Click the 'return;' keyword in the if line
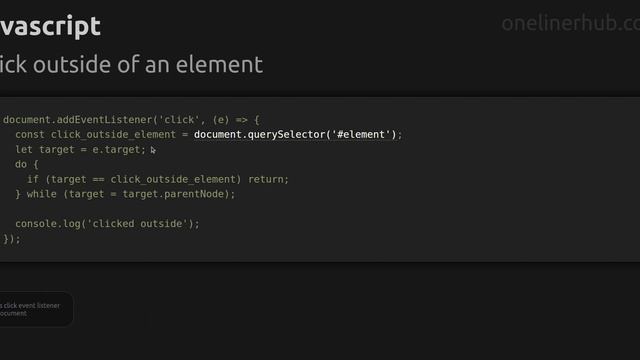640x360 pixels. coord(268,180)
